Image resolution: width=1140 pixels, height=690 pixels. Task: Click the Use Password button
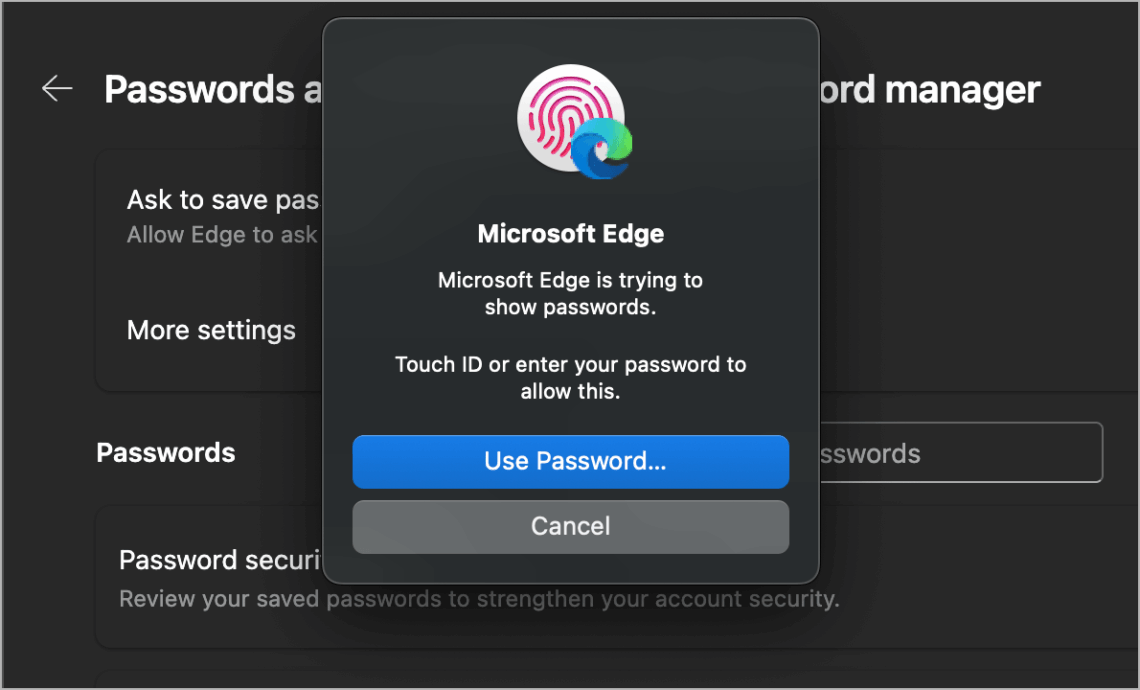(x=570, y=461)
